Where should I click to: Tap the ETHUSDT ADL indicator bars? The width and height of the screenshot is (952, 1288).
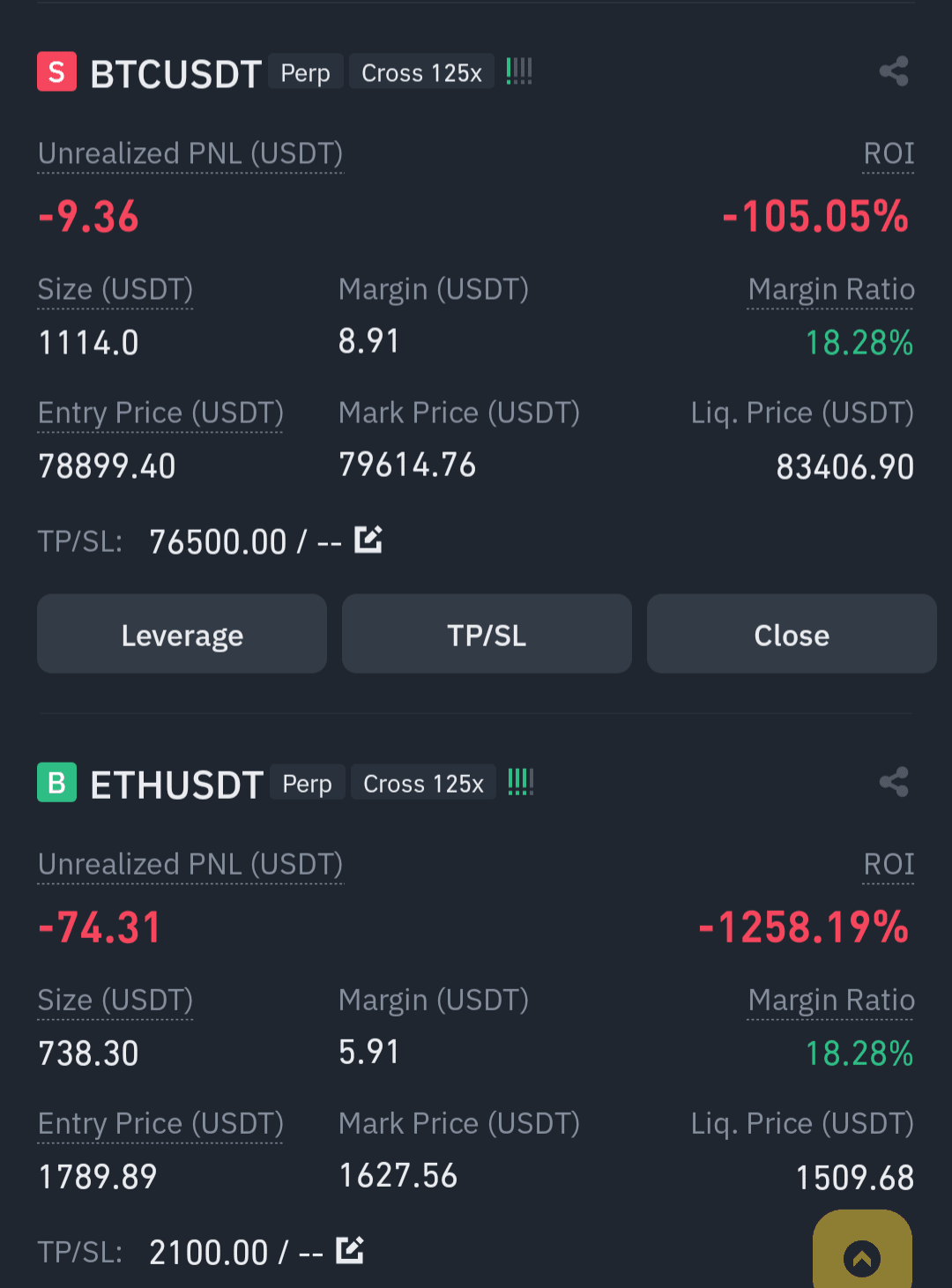[x=521, y=782]
